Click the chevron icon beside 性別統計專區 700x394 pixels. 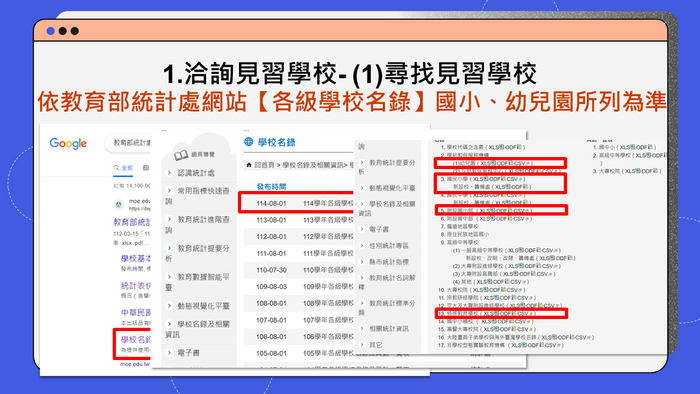pyautogui.click(x=362, y=245)
